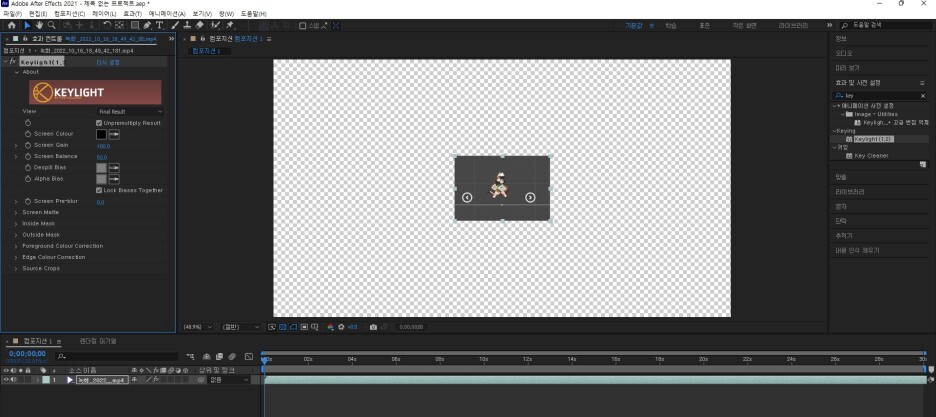Open the viewer resolution dropdown
The height and width of the screenshot is (417, 936).
tap(241, 327)
